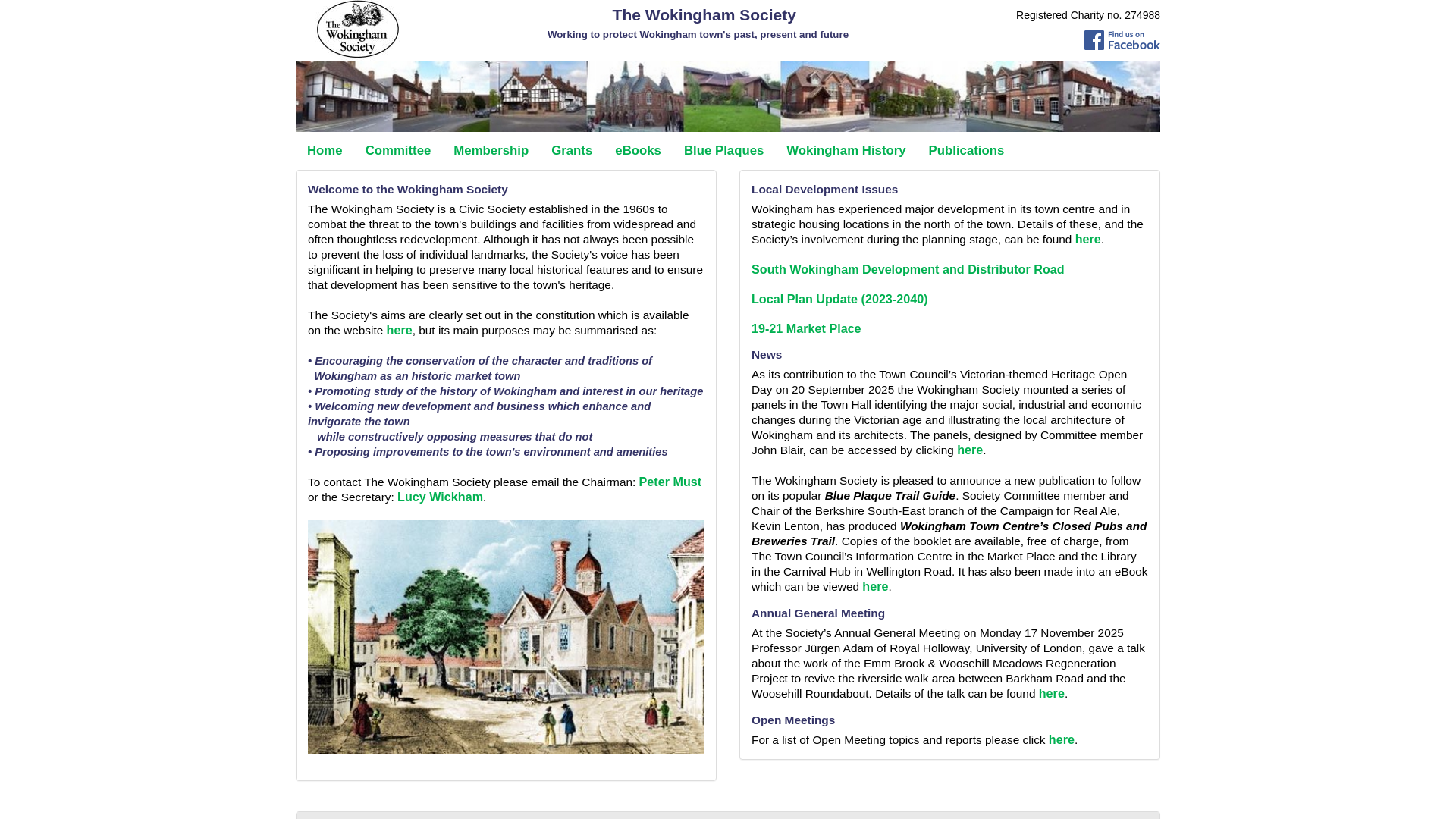
Task: Navigate to the eBooks menu item
Action: (x=638, y=151)
